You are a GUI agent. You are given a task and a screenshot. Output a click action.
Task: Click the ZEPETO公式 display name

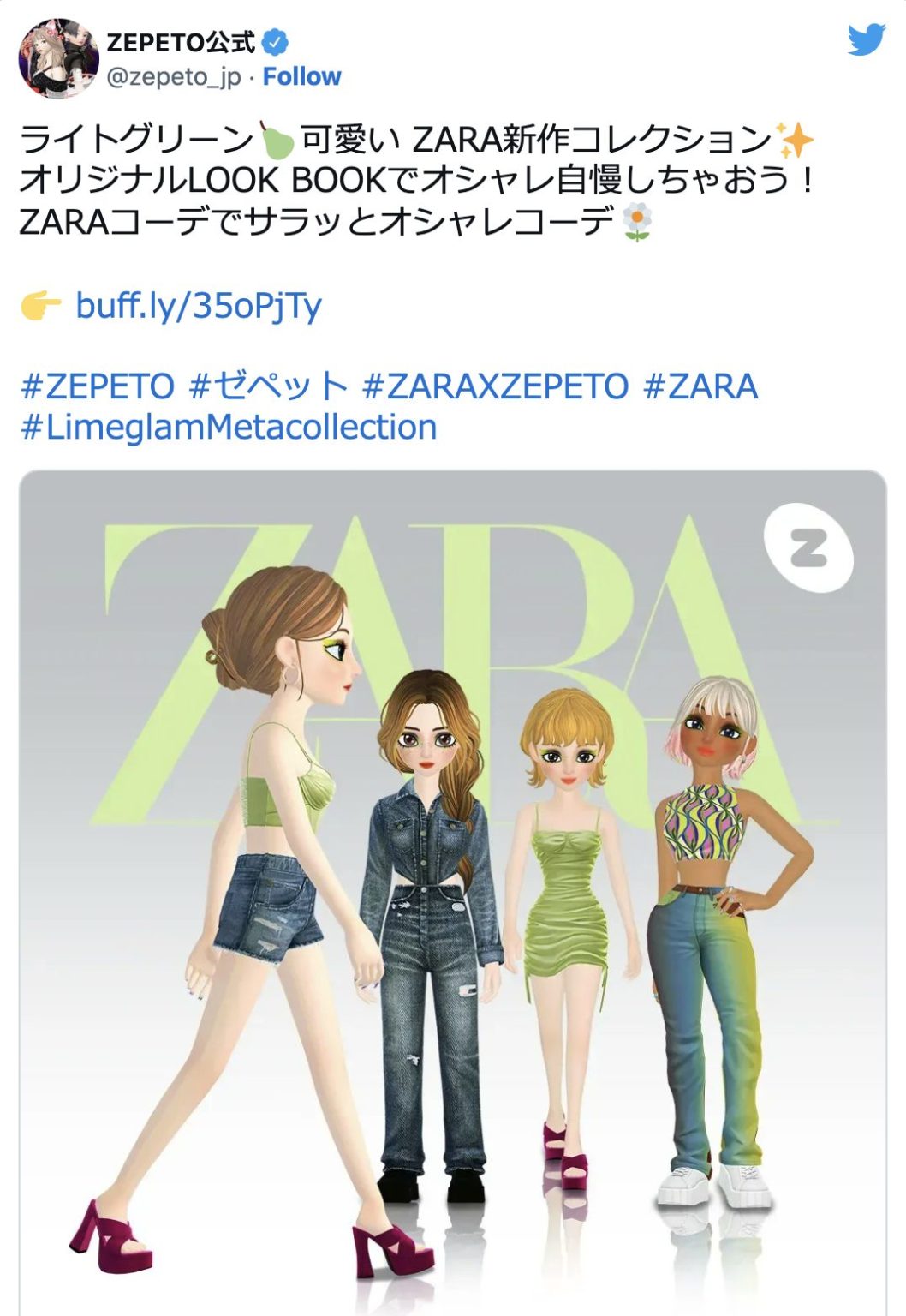[x=181, y=40]
